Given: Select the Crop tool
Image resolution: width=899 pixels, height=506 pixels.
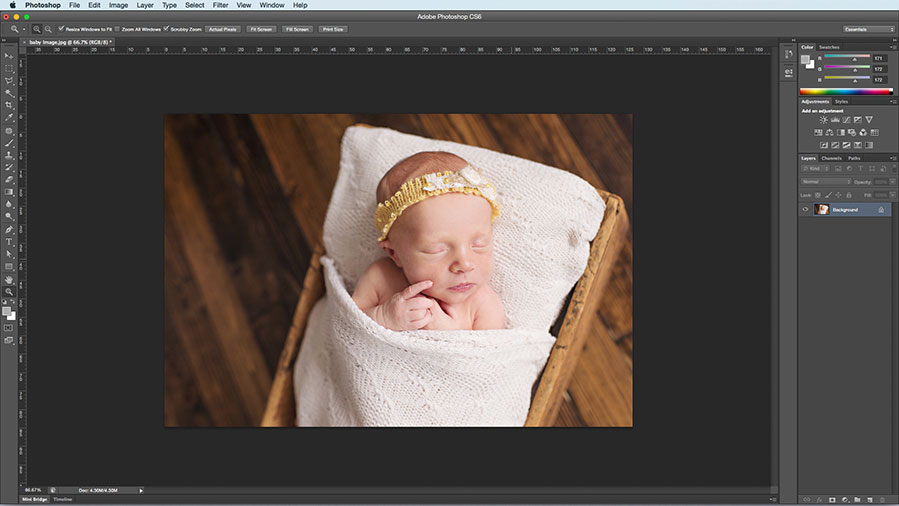Looking at the screenshot, I should click(9, 105).
